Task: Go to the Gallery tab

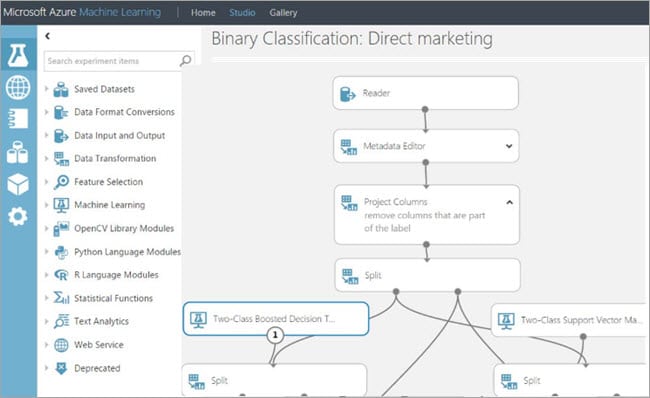Action: [283, 13]
